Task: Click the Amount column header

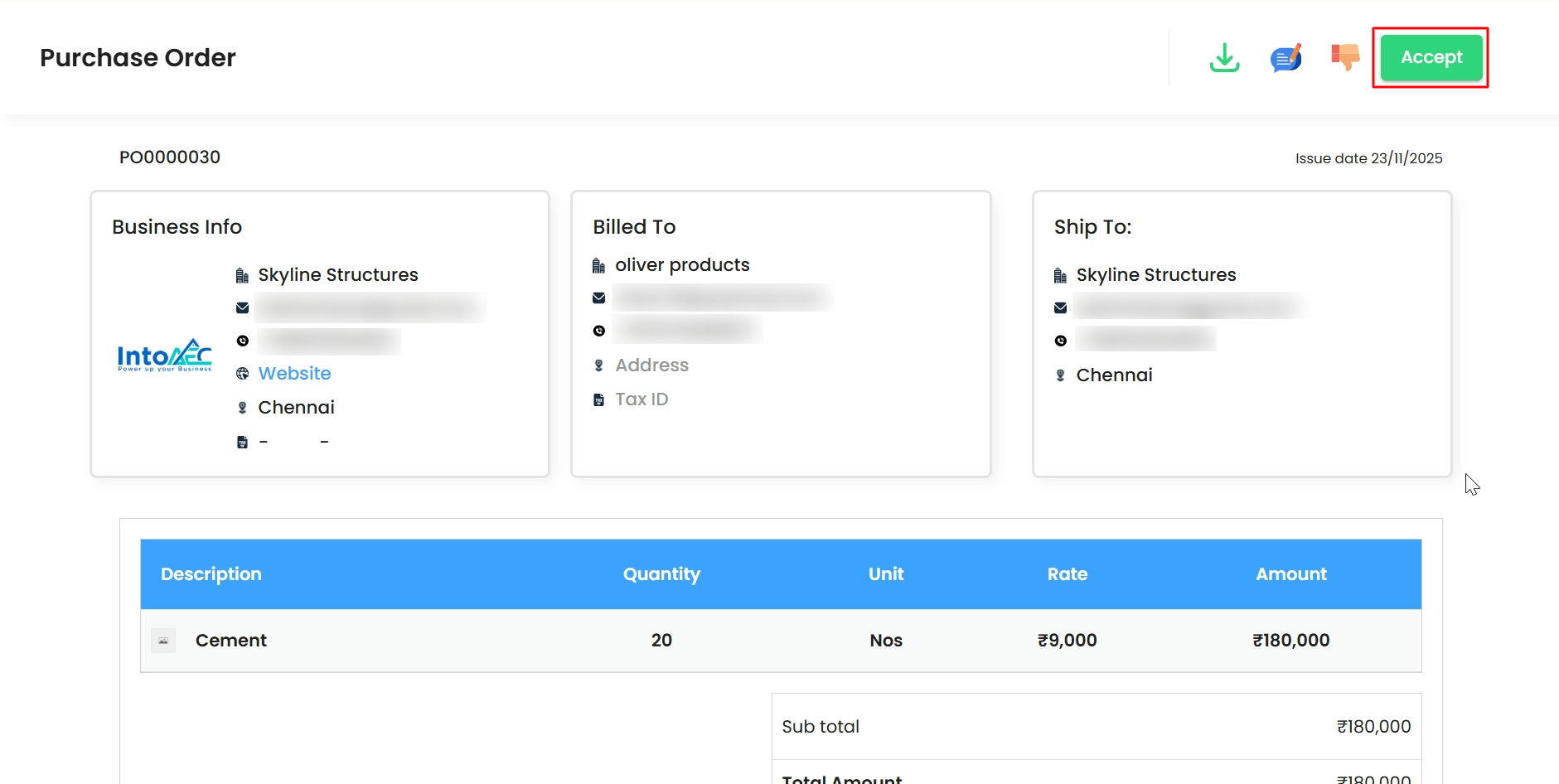Action: 1290,574
